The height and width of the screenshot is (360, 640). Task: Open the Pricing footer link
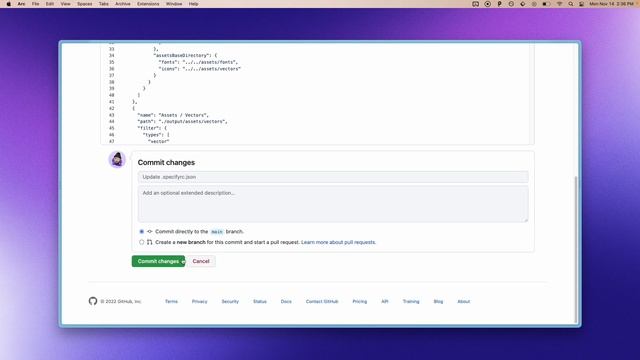point(360,301)
